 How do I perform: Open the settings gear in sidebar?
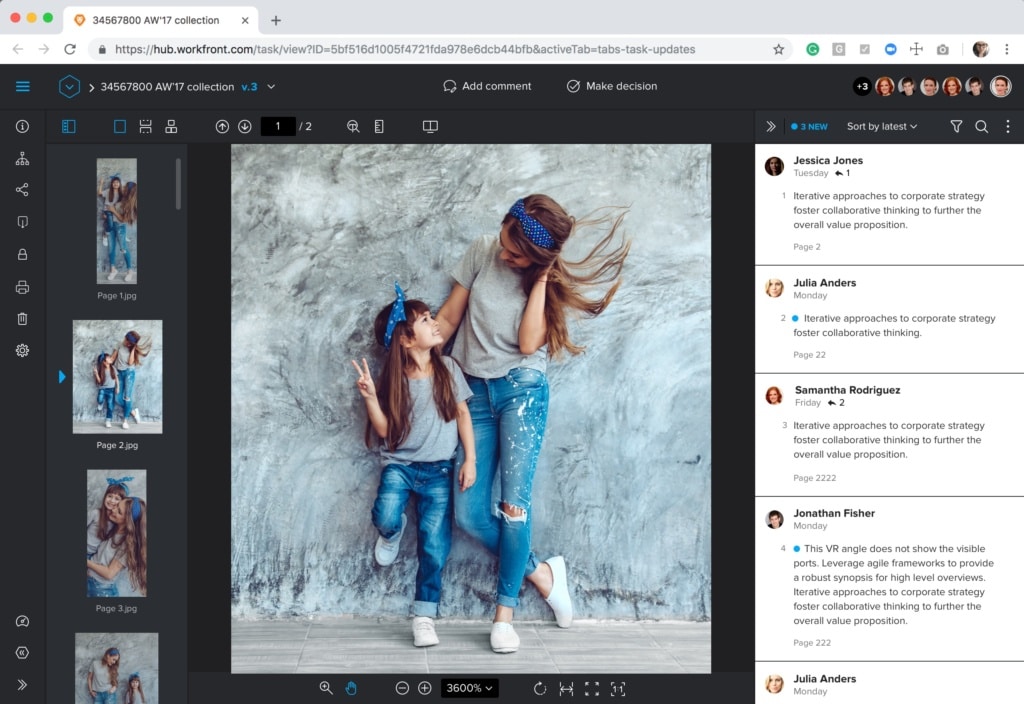click(22, 350)
